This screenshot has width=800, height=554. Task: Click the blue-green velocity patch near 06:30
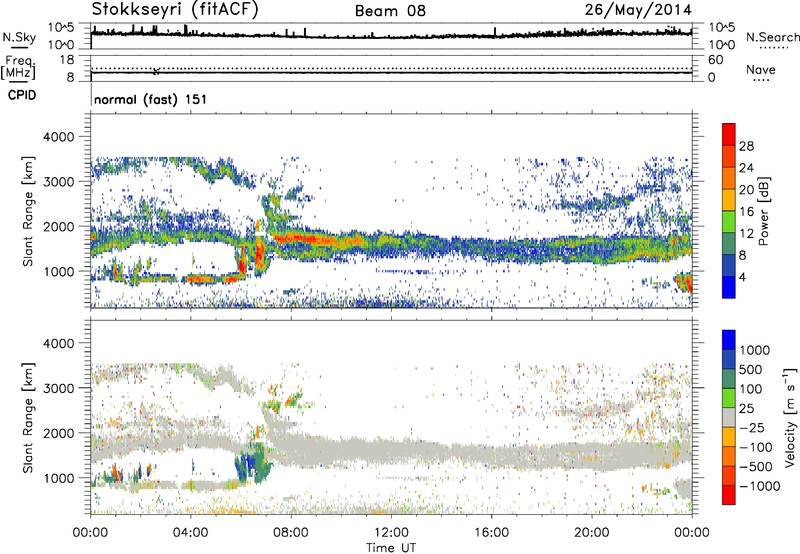[253, 462]
